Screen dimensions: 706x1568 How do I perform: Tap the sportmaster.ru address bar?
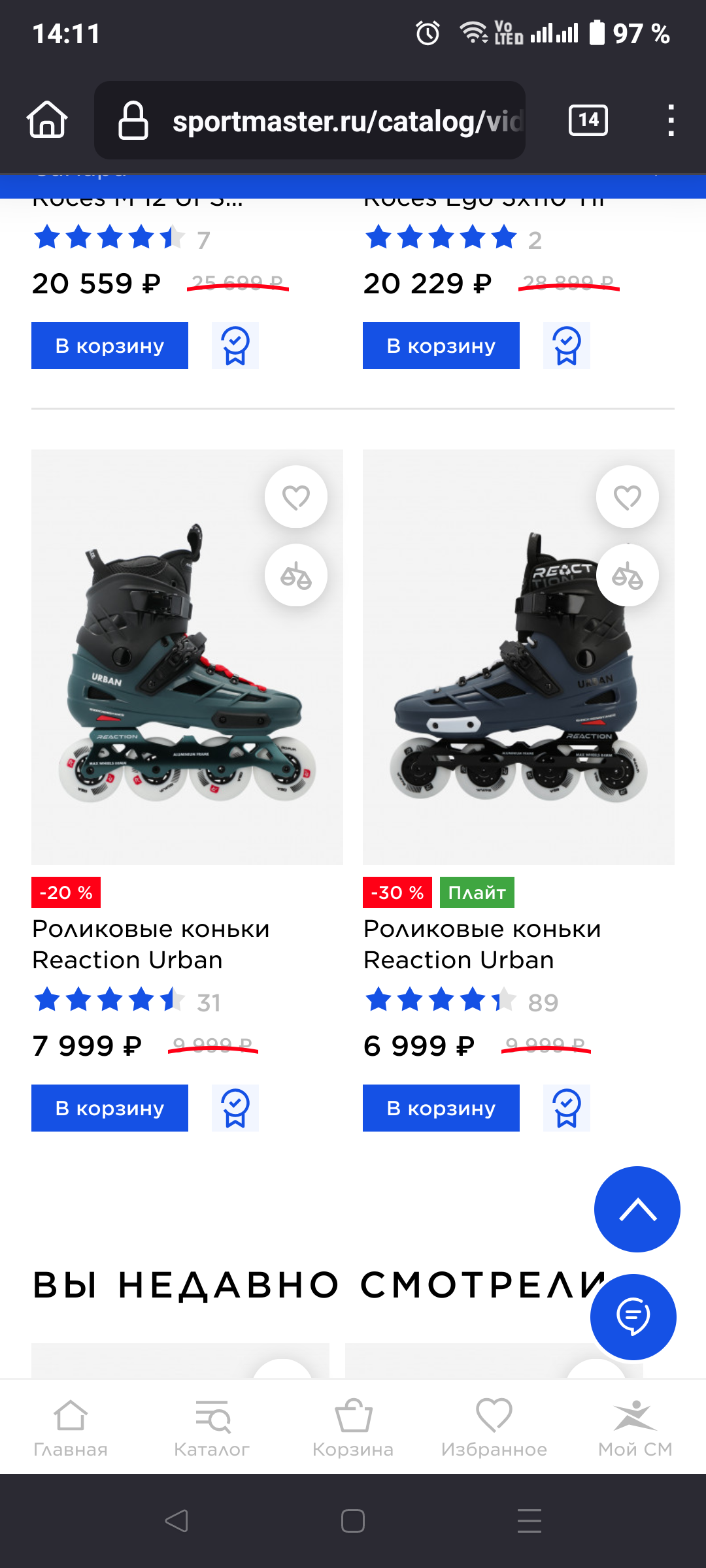(327, 120)
